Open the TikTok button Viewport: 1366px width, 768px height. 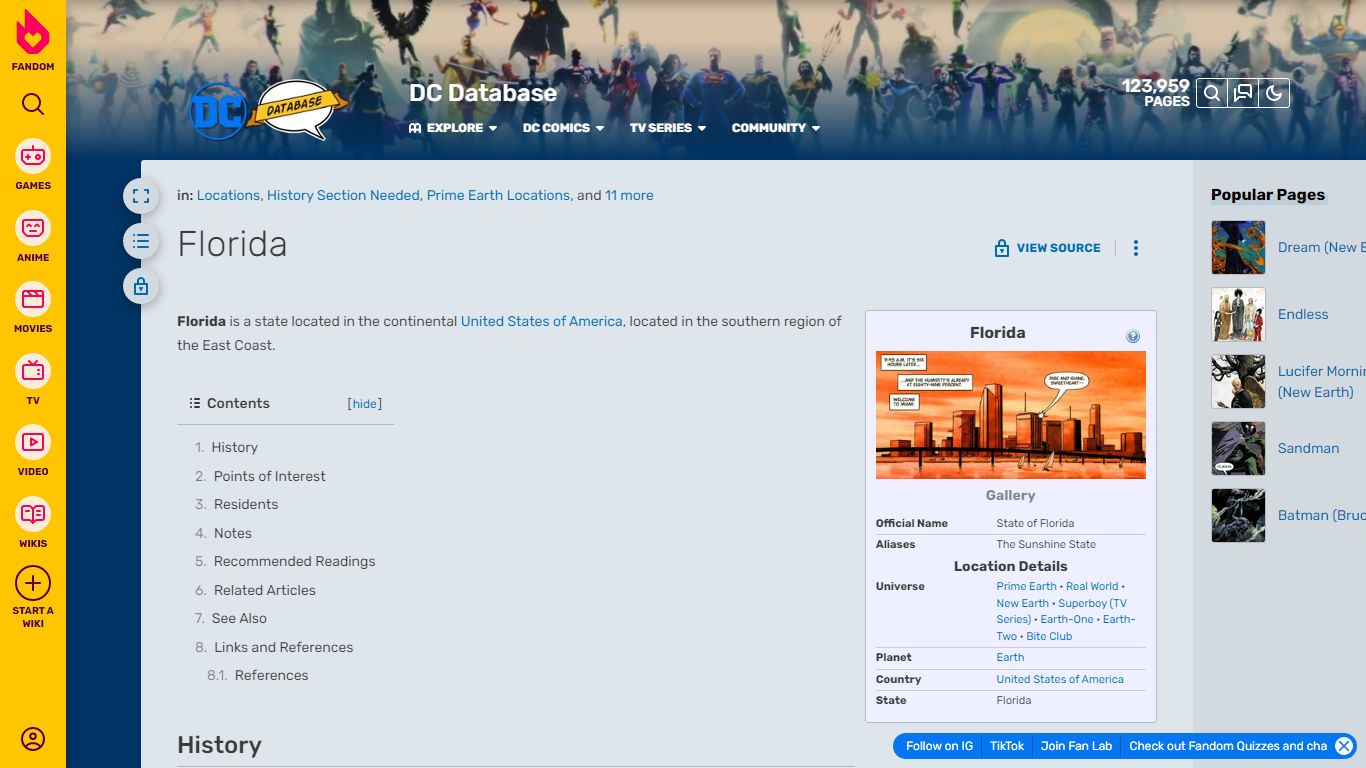(x=1007, y=746)
